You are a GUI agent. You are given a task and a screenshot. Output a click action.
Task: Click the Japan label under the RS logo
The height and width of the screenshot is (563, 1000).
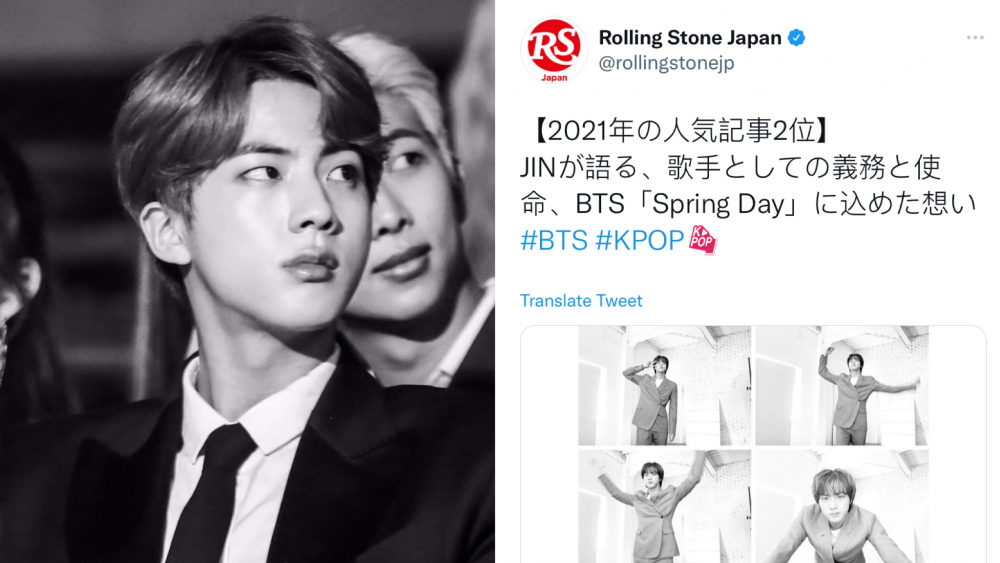554,78
